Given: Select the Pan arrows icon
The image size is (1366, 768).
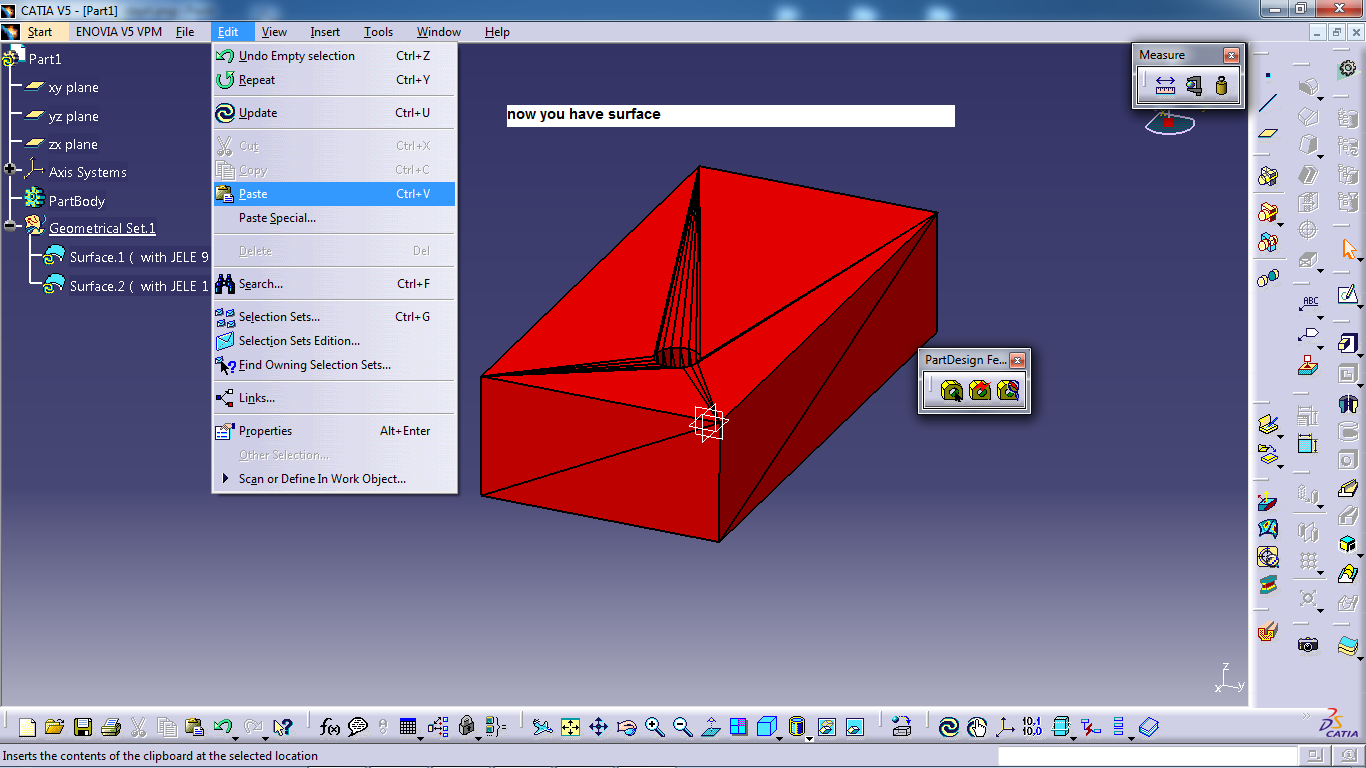Looking at the screenshot, I should click(598, 727).
